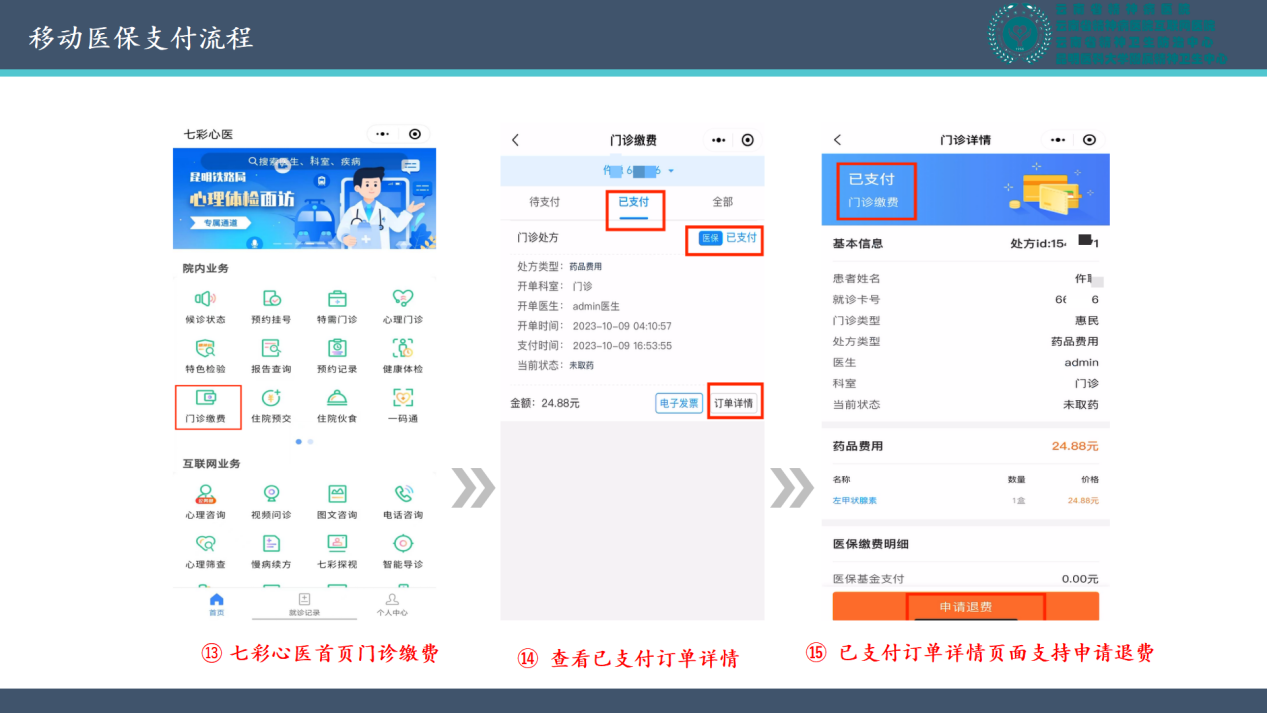Open the 一码通 universal code icon
The height and width of the screenshot is (713, 1267).
coord(402,405)
